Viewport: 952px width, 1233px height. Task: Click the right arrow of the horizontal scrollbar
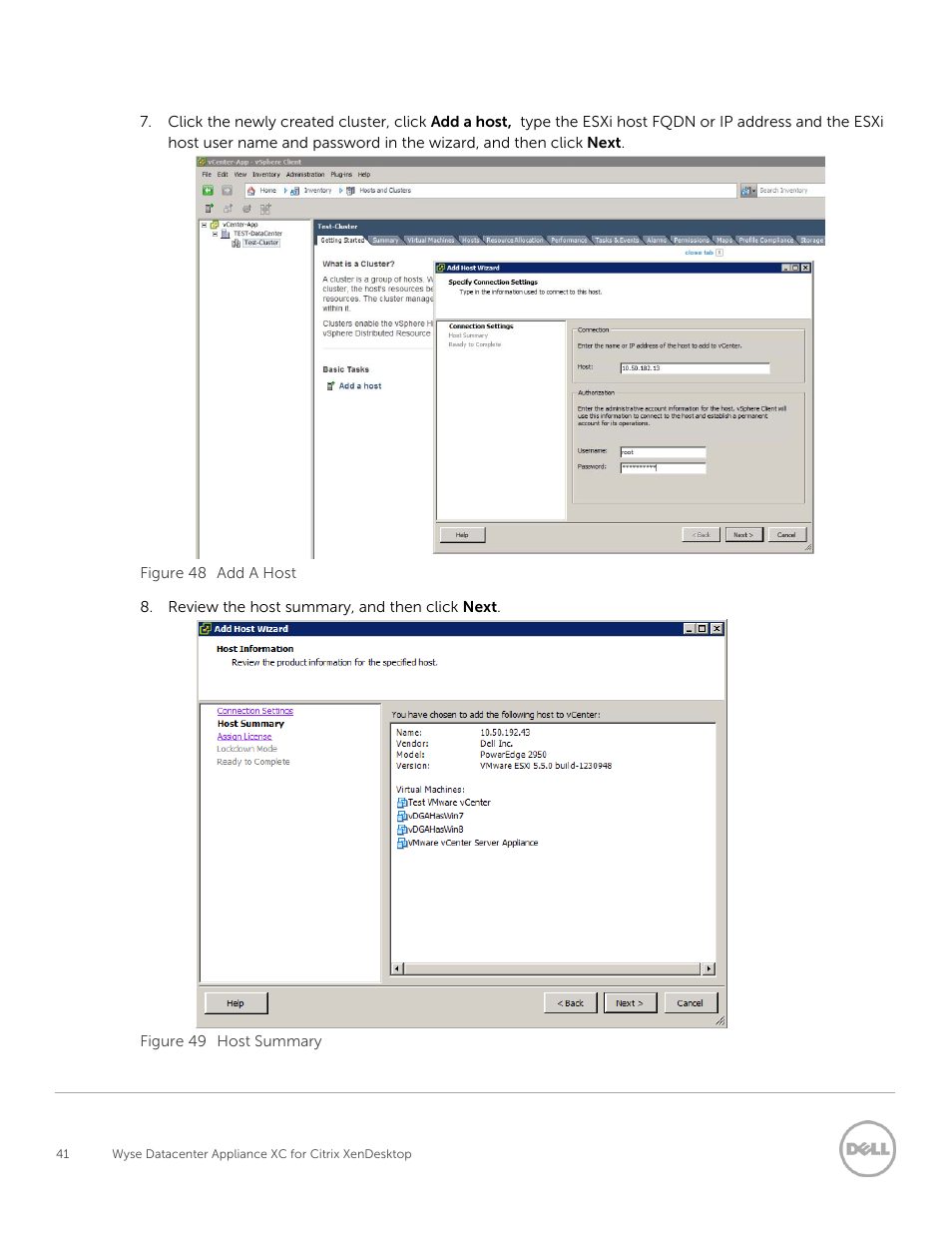pyautogui.click(x=709, y=969)
